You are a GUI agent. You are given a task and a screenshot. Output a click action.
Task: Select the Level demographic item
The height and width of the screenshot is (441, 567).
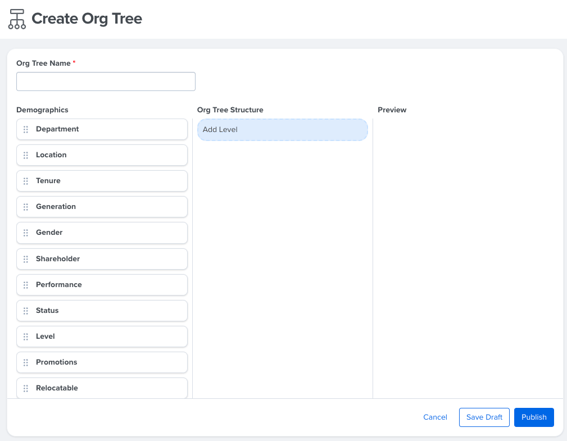pyautogui.click(x=102, y=337)
